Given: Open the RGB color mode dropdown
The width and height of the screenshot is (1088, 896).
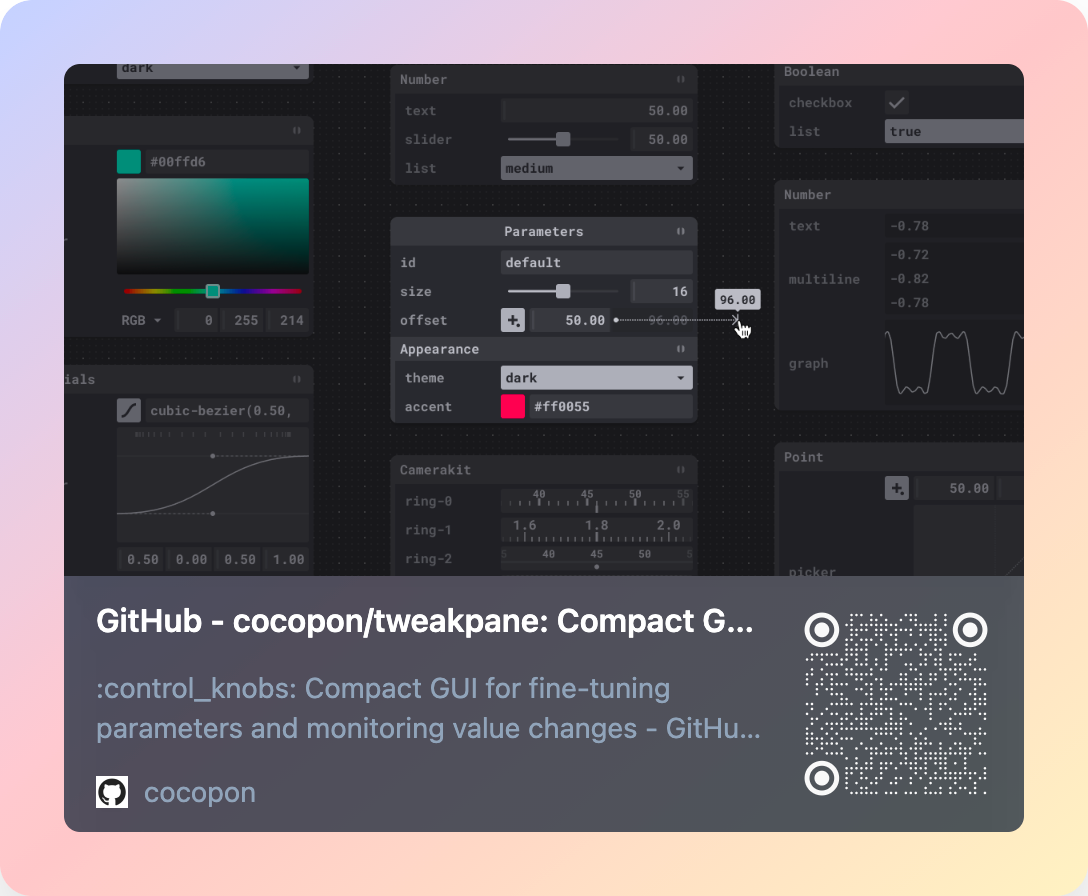Looking at the screenshot, I should coord(142,320).
